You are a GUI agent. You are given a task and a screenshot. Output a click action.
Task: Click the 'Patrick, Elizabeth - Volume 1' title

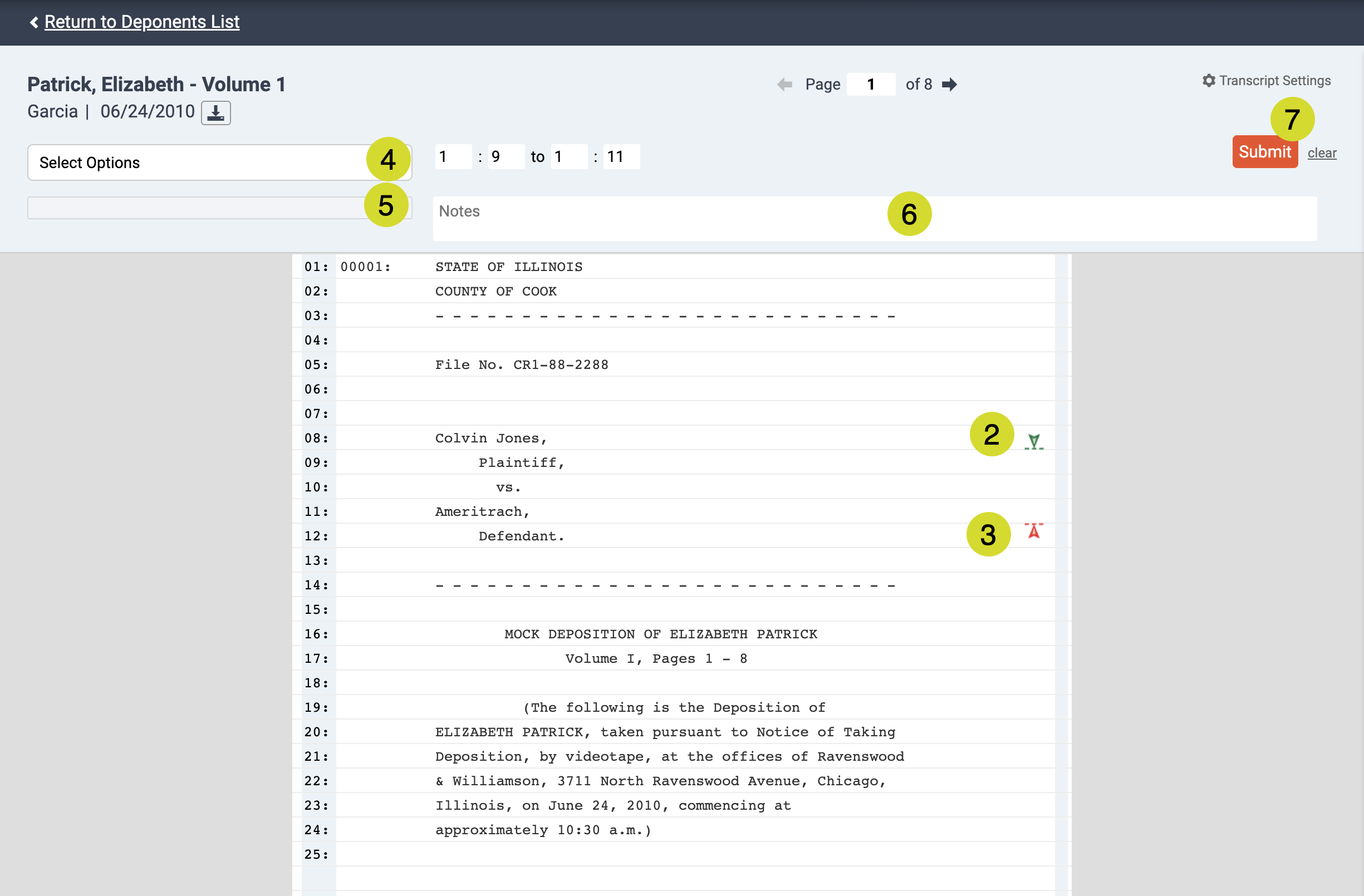pos(156,84)
